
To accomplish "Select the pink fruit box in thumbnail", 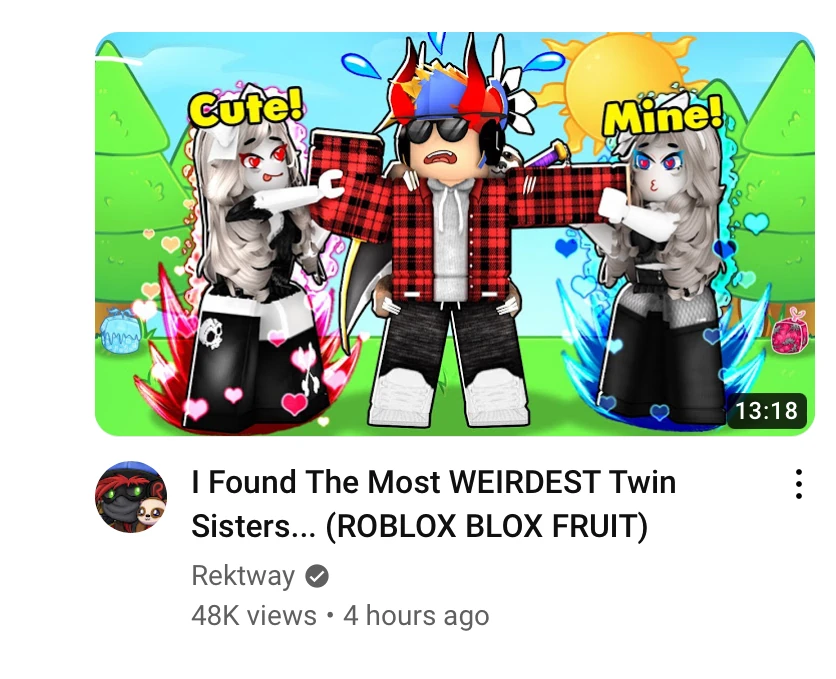I will (x=791, y=332).
